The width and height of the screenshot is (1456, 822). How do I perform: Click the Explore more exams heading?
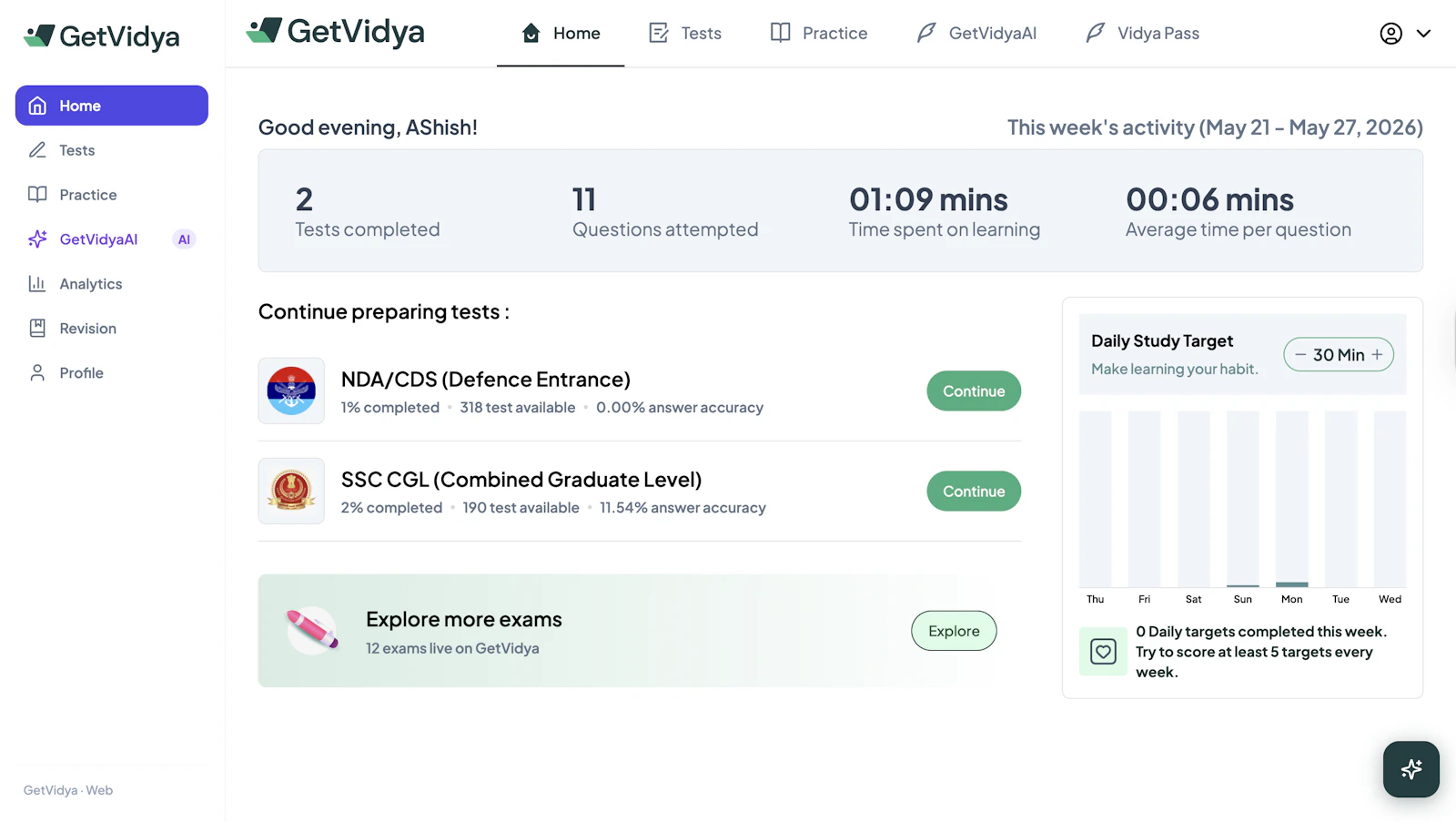click(x=464, y=620)
